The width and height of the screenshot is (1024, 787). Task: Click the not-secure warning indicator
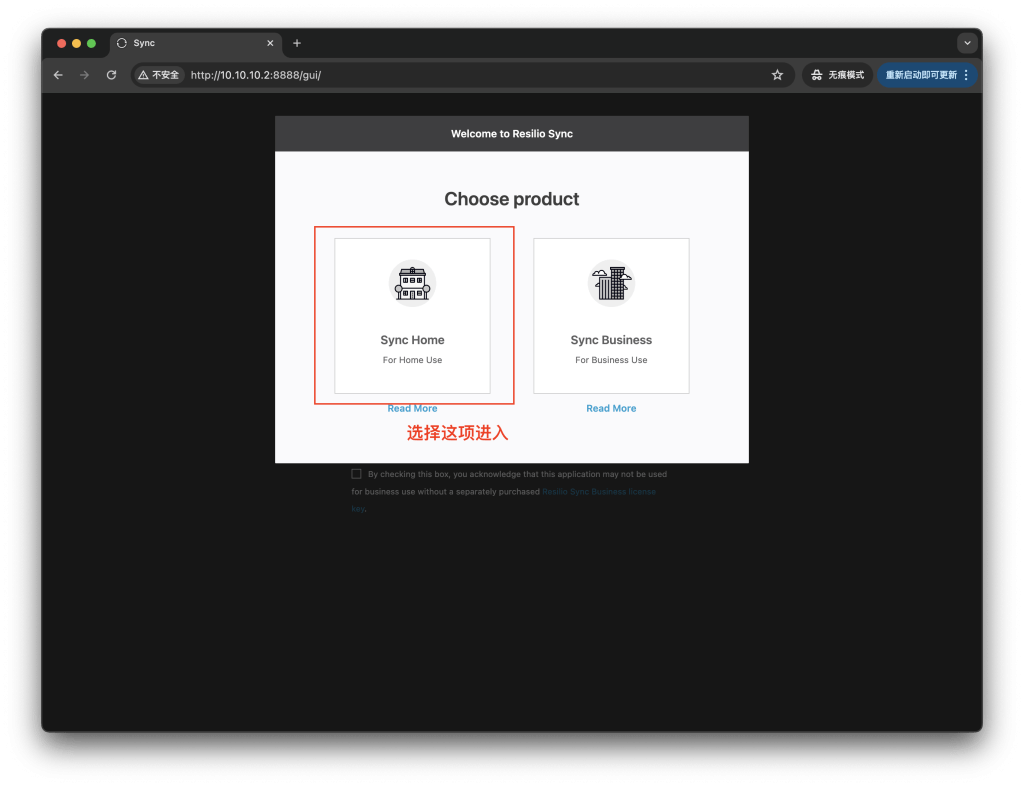[159, 75]
